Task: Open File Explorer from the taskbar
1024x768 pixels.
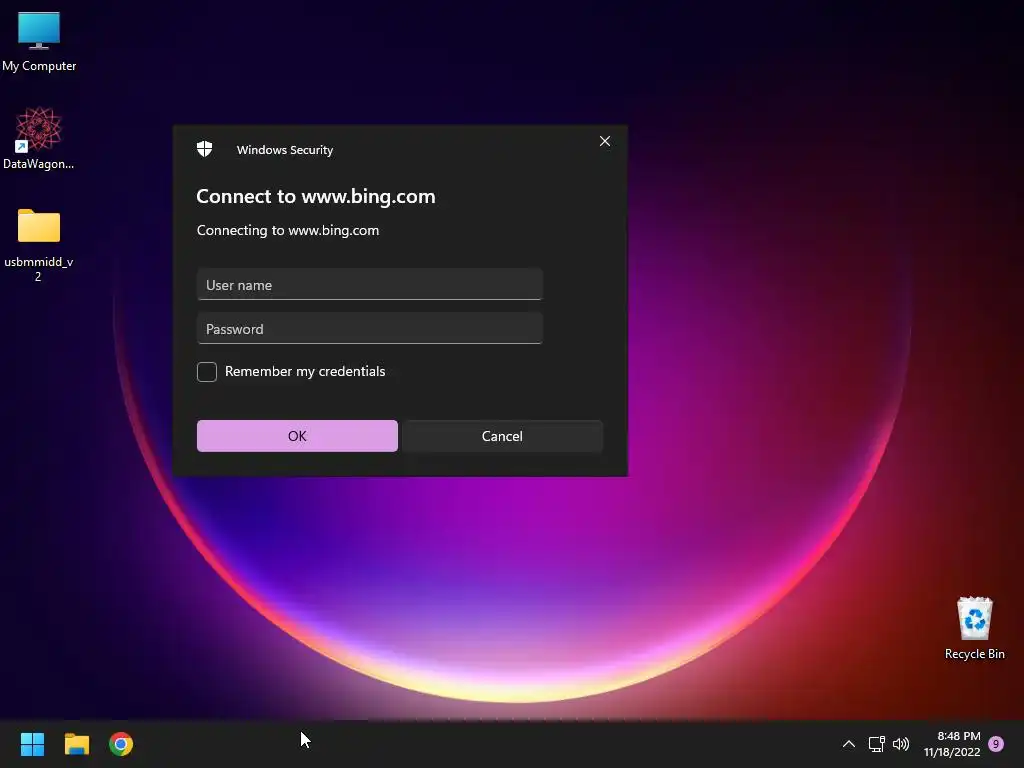Action: click(x=76, y=744)
